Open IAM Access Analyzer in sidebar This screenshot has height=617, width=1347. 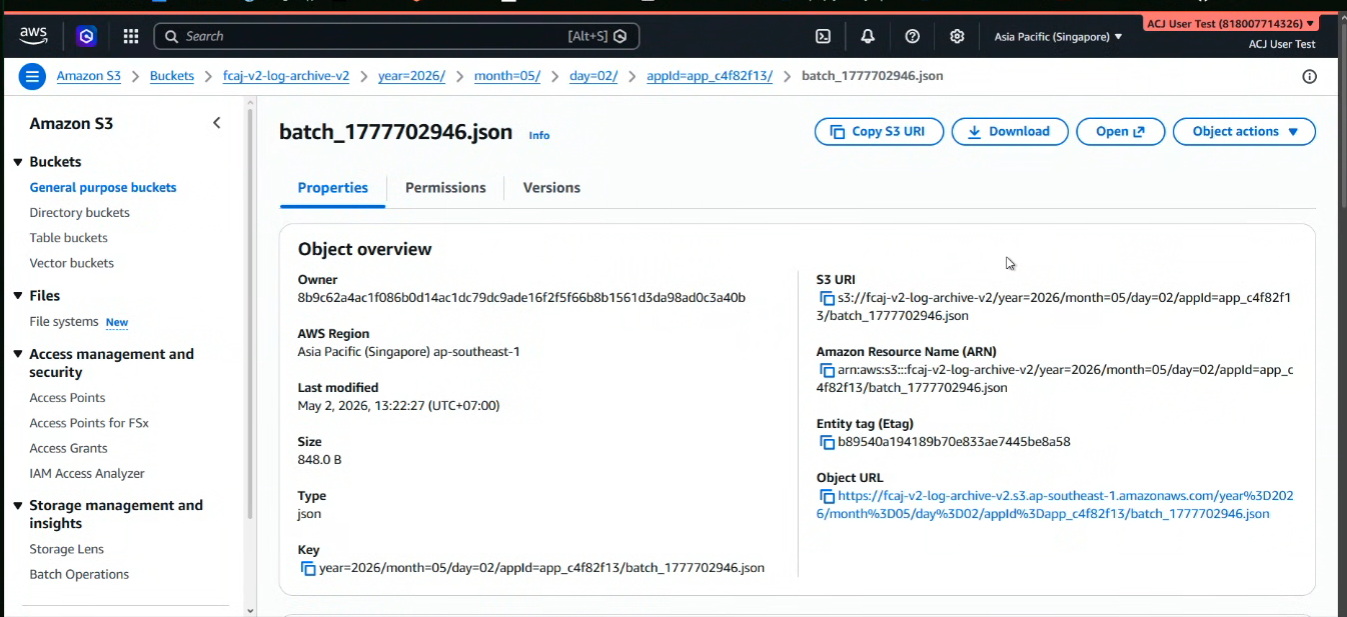pyautogui.click(x=87, y=474)
